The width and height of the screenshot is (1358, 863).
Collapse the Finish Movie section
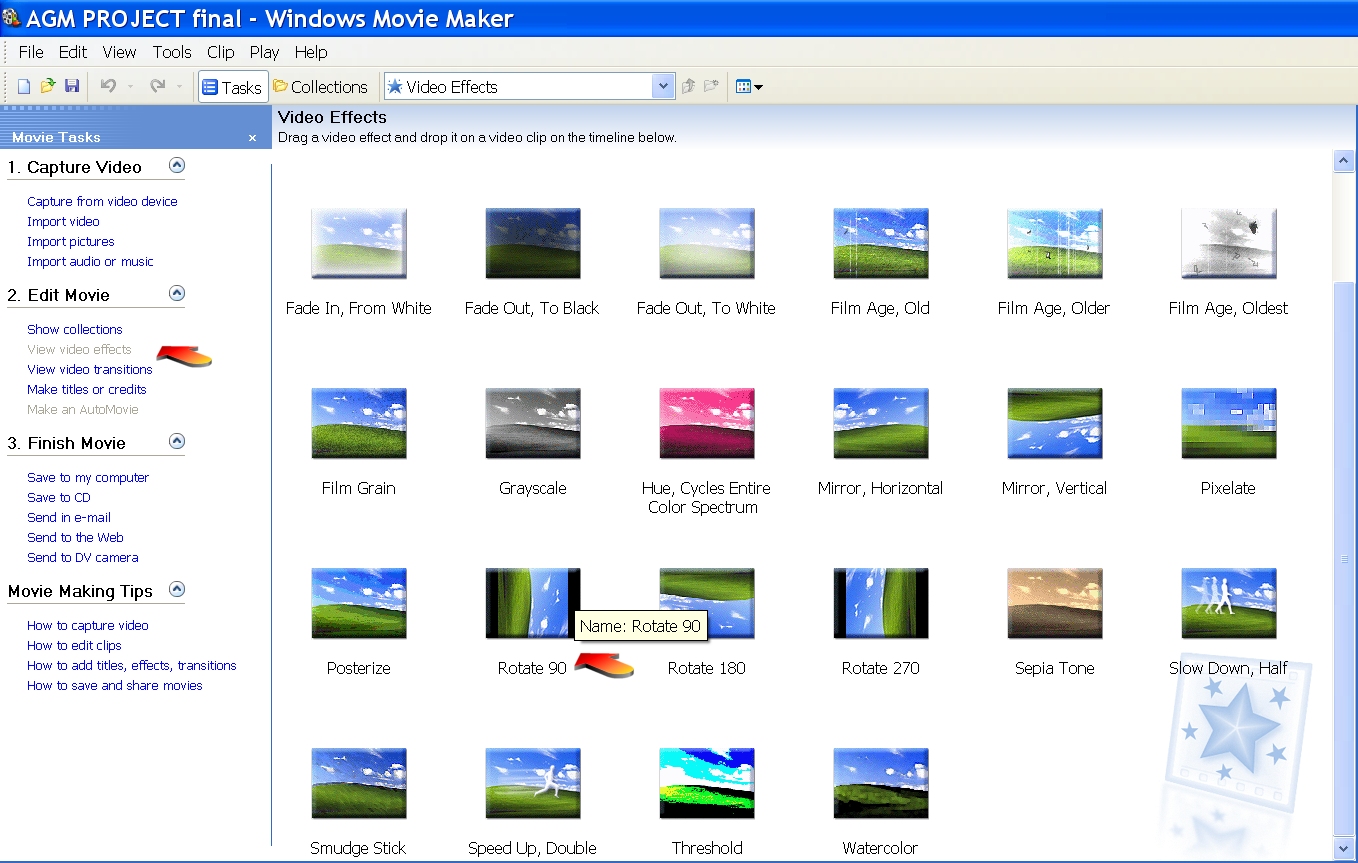[177, 442]
